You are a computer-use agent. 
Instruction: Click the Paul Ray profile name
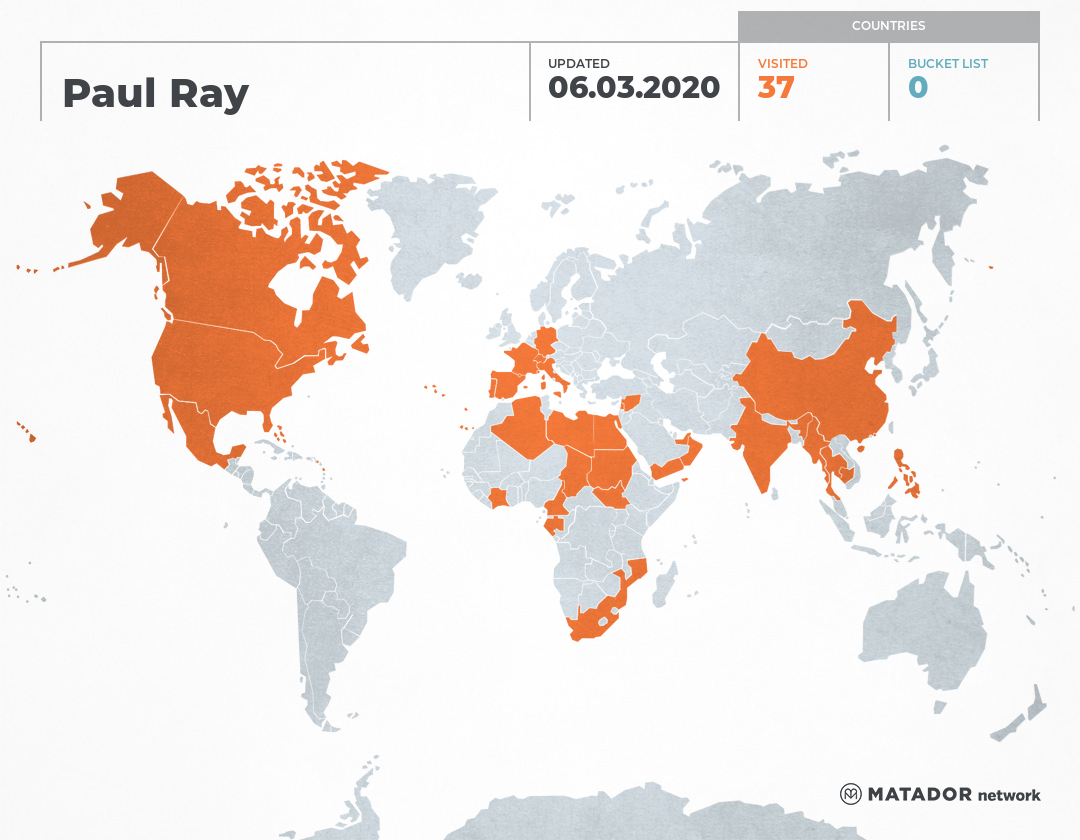coord(156,93)
